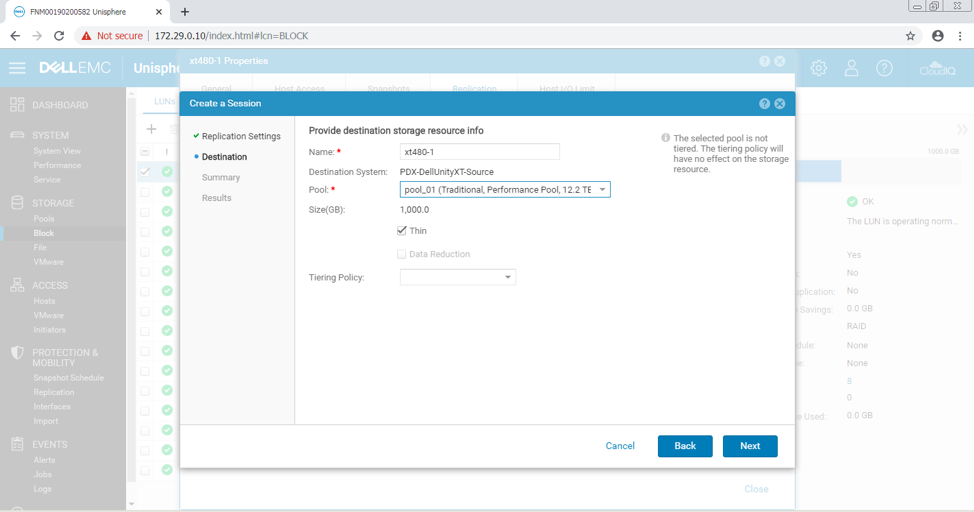974x512 pixels.
Task: Click the add LUN plus icon
Action: coord(151,129)
